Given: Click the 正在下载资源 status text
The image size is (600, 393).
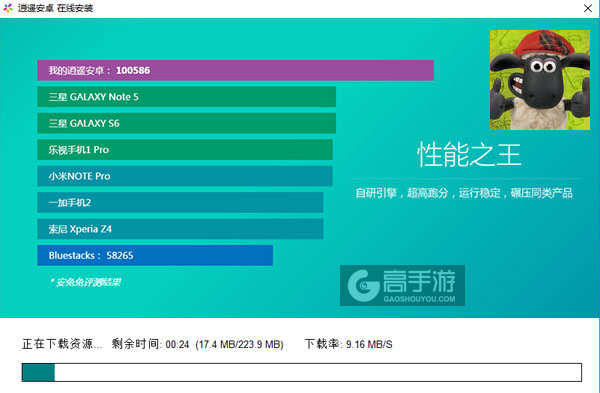Looking at the screenshot, I should click(x=62, y=344).
